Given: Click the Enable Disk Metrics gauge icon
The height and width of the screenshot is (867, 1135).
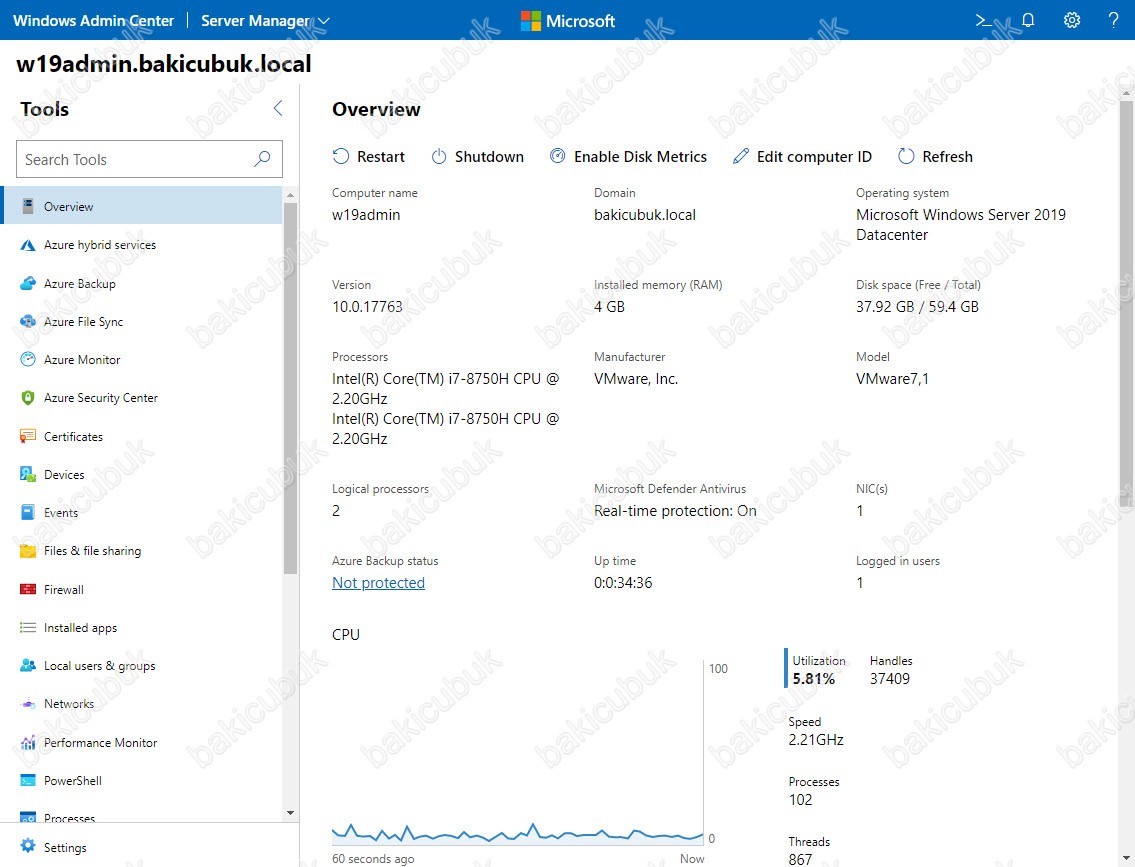Looking at the screenshot, I should coord(557,156).
